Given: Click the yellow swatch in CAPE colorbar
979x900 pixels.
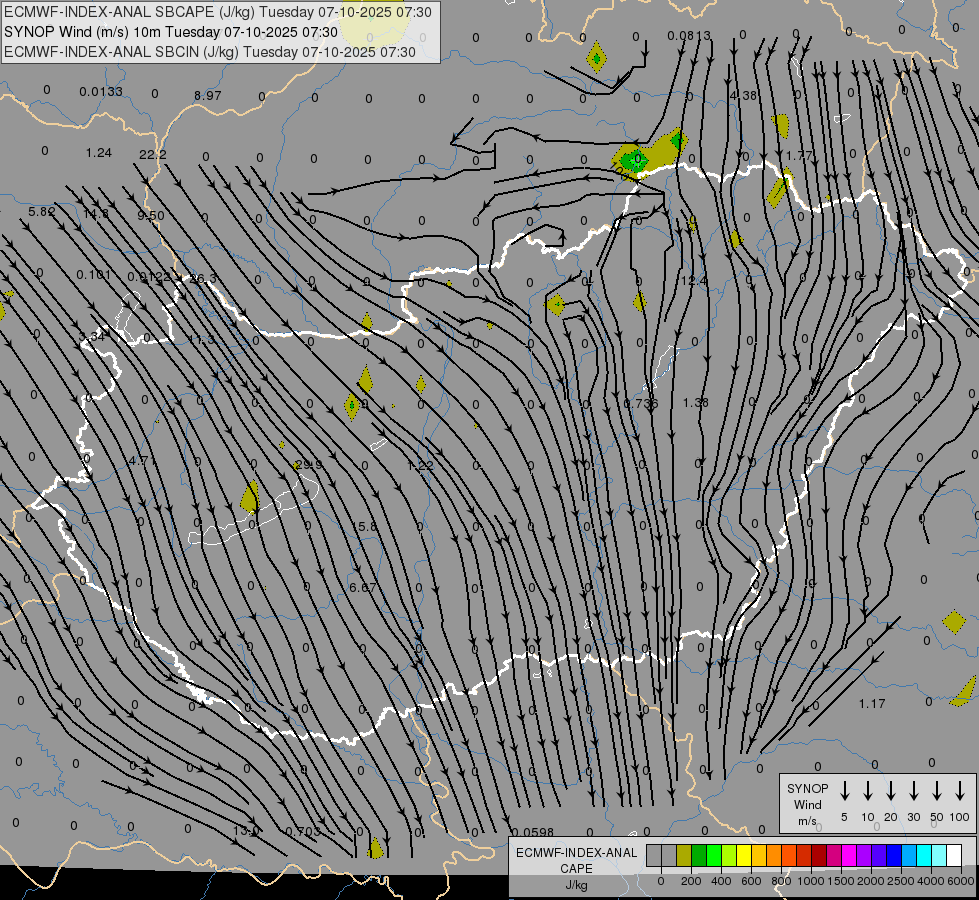Looking at the screenshot, I should [744, 855].
